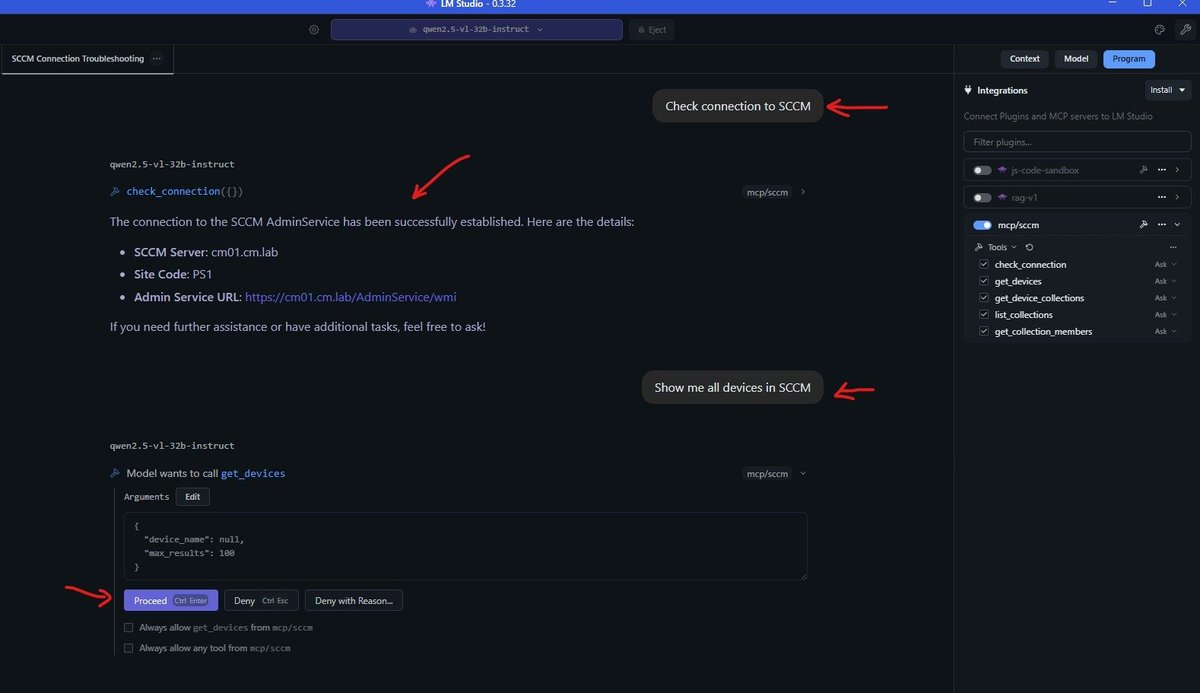Switch to the Model tab
Image resolution: width=1200 pixels, height=693 pixels.
[x=1076, y=59]
